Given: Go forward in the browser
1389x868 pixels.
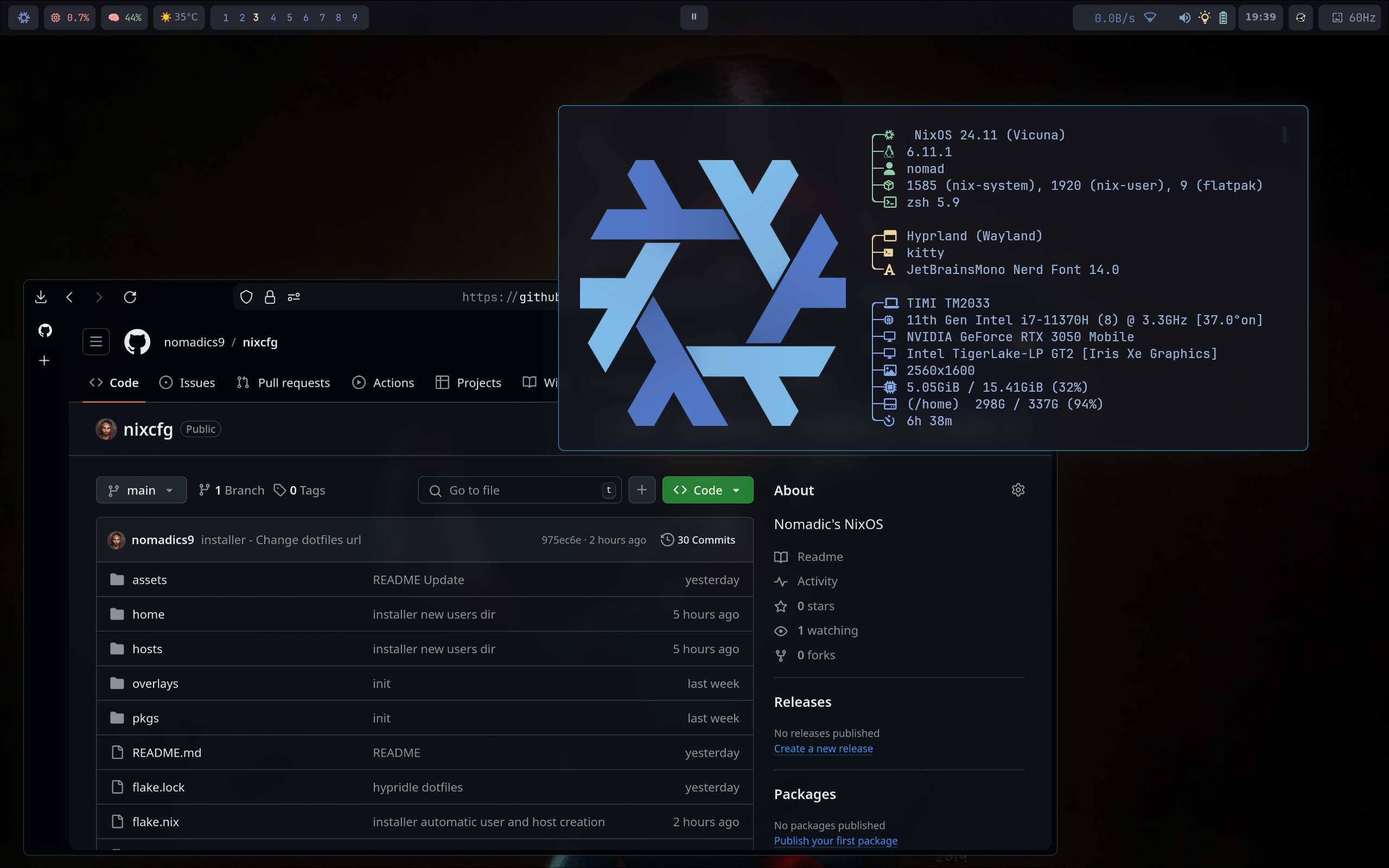Looking at the screenshot, I should tap(99, 297).
